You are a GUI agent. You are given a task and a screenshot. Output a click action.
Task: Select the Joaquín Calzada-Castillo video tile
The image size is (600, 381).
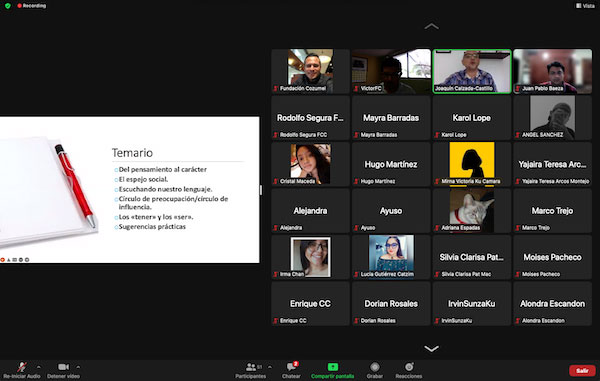point(472,71)
